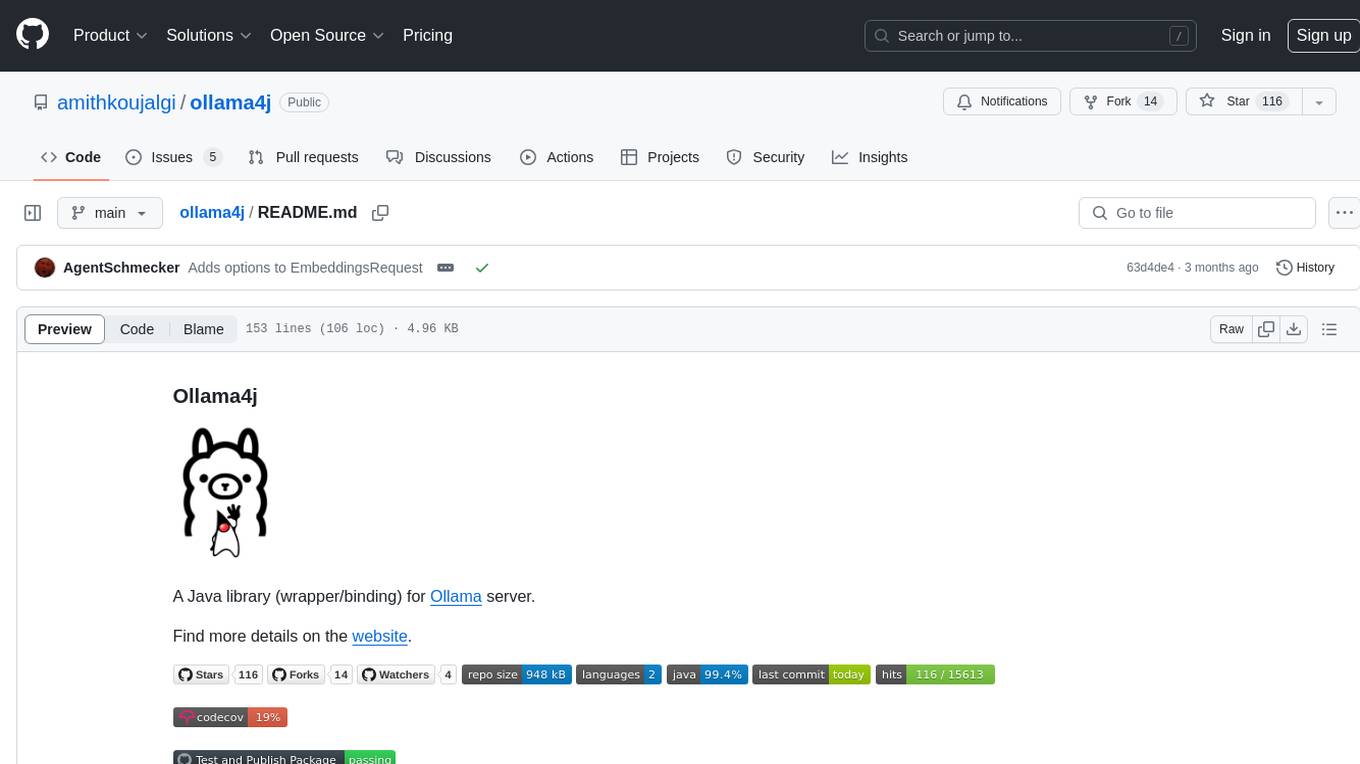Switch to the Issues tab

tap(172, 157)
